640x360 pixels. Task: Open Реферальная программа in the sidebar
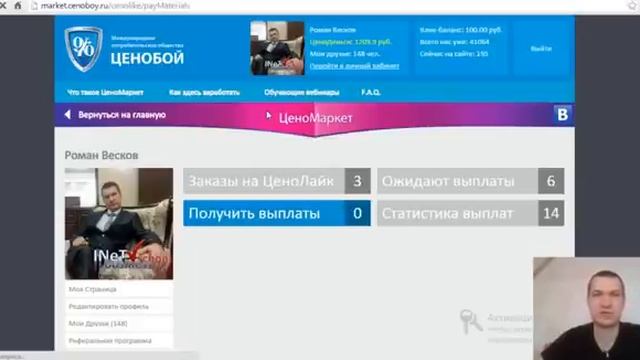click(119, 340)
